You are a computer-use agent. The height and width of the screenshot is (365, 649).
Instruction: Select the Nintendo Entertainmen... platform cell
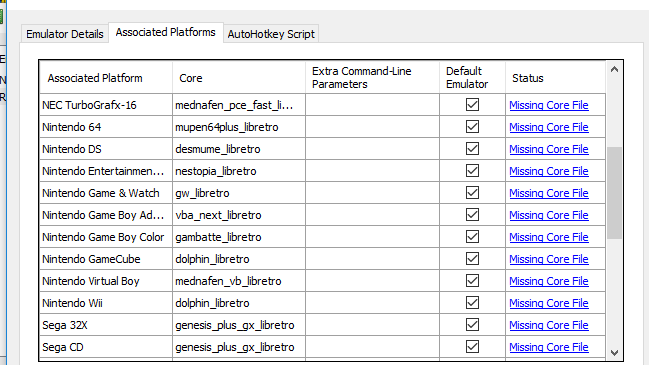click(106, 171)
